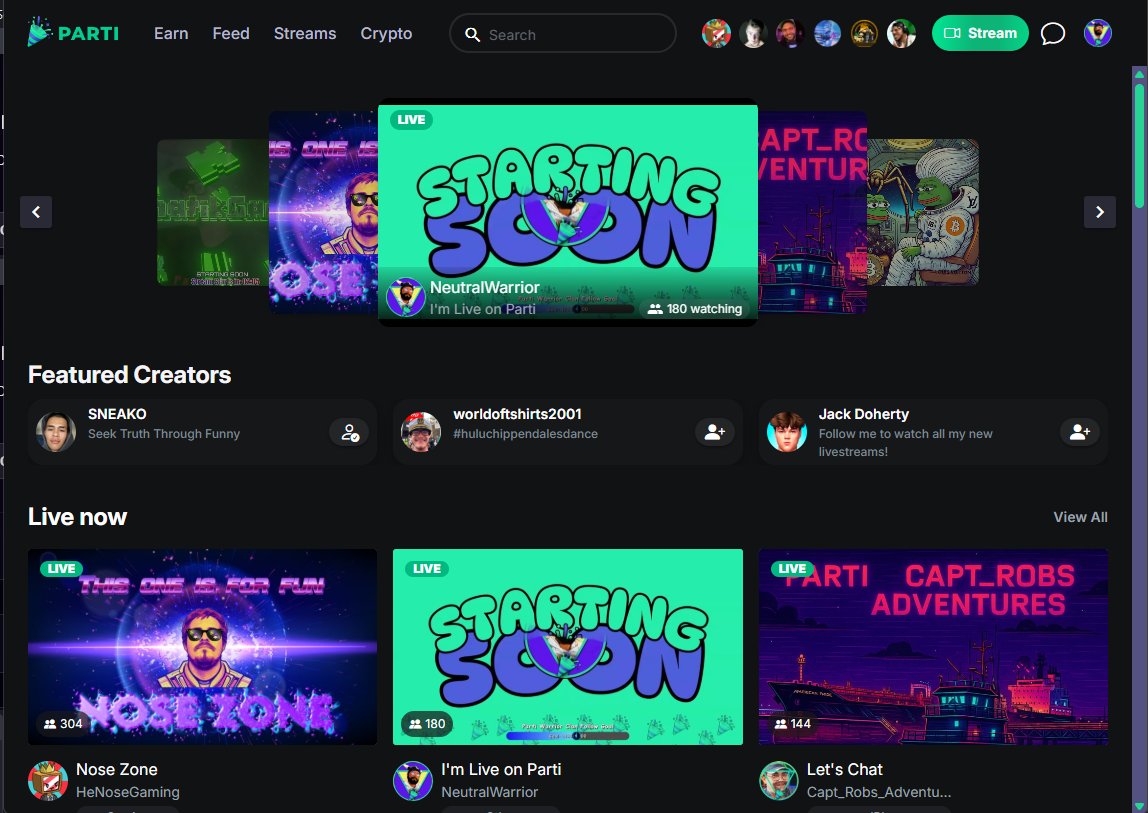This screenshot has width=1148, height=813.
Task: Click the Nose Zone stream title
Action: 116,769
